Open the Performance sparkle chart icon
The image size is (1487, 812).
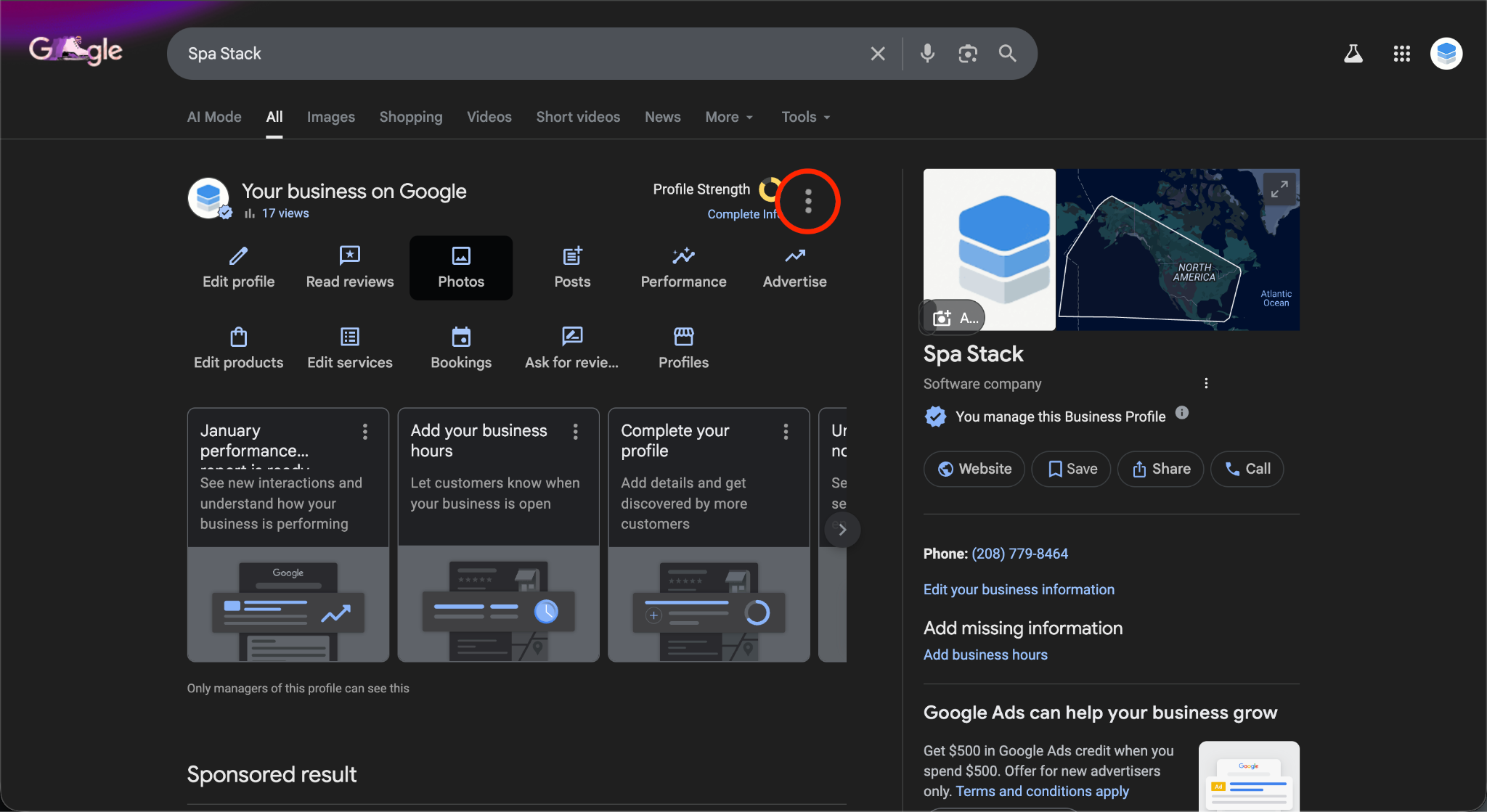coord(683,255)
